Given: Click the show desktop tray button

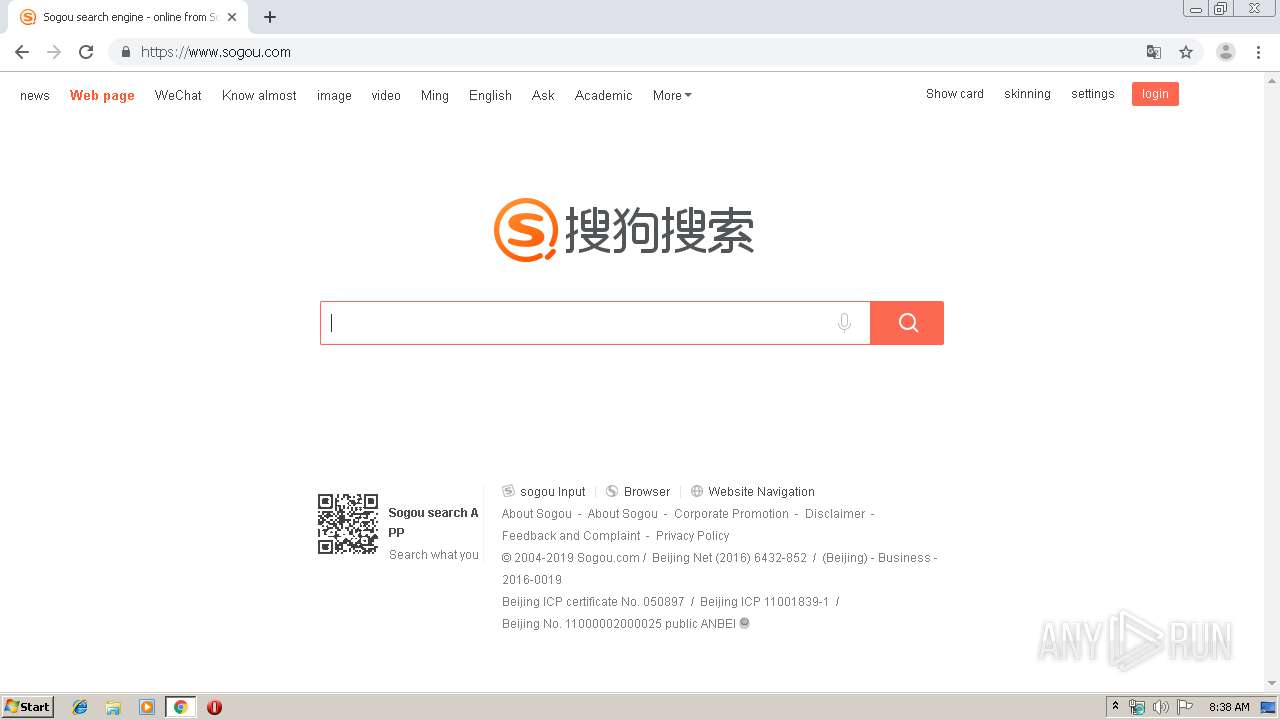Looking at the screenshot, I should click(x=1270, y=707).
